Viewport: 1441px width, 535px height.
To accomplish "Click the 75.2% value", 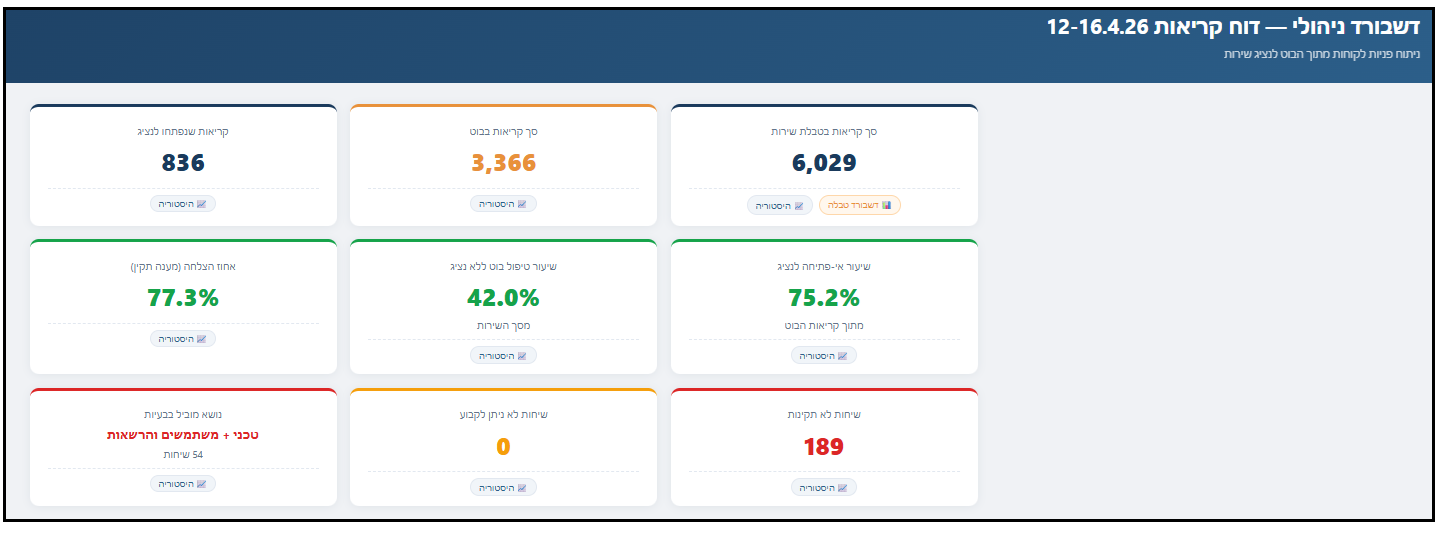I will pyautogui.click(x=824, y=298).
